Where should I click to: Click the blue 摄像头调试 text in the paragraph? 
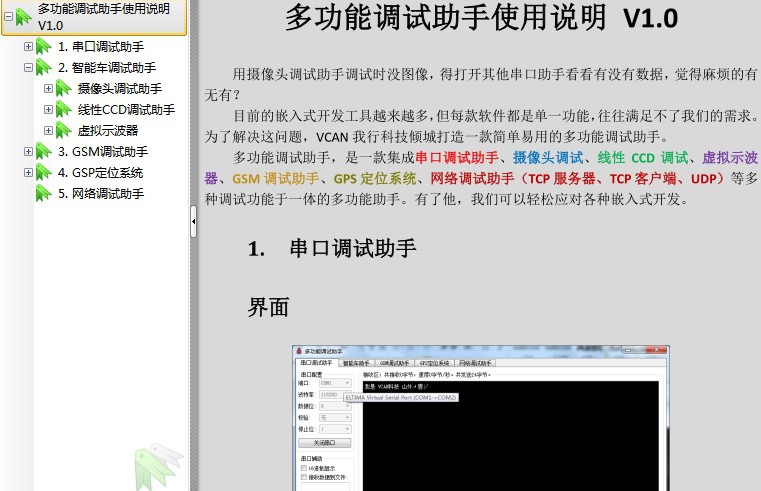point(548,158)
